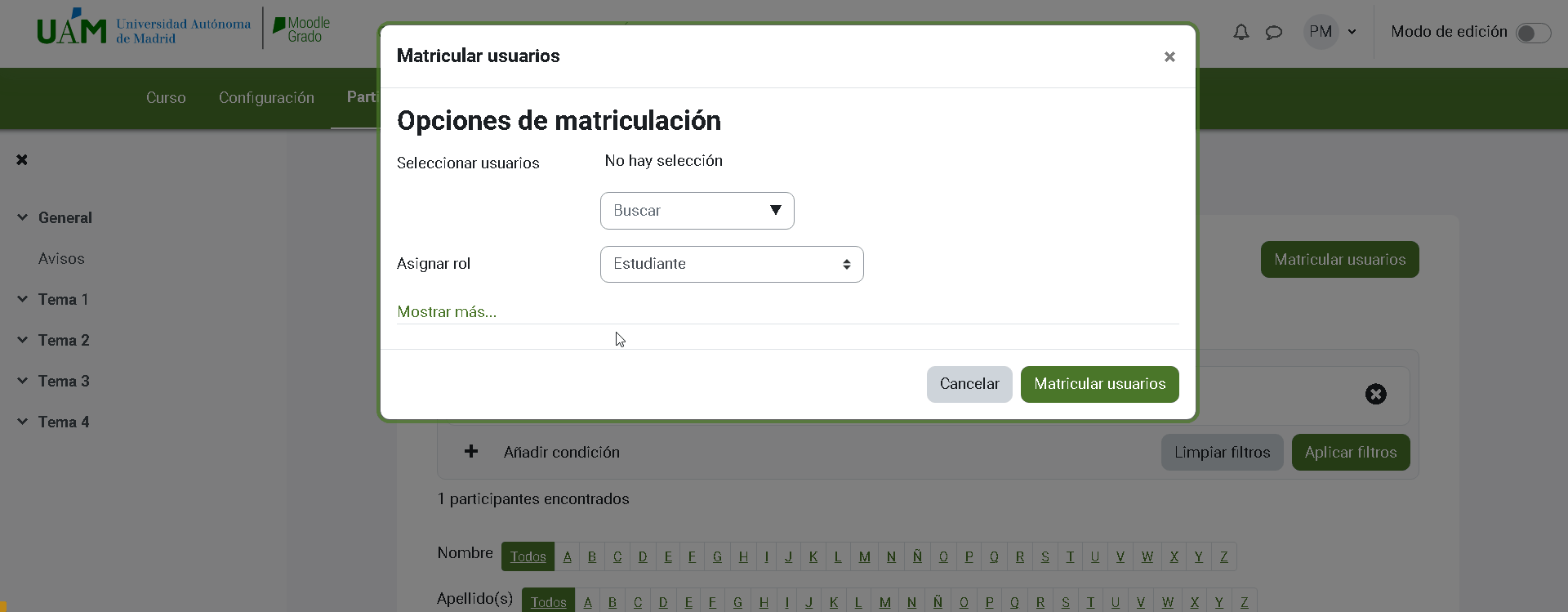This screenshot has width=1568, height=612.
Task: Open user menu dropdown arrow
Action: coord(1352,32)
